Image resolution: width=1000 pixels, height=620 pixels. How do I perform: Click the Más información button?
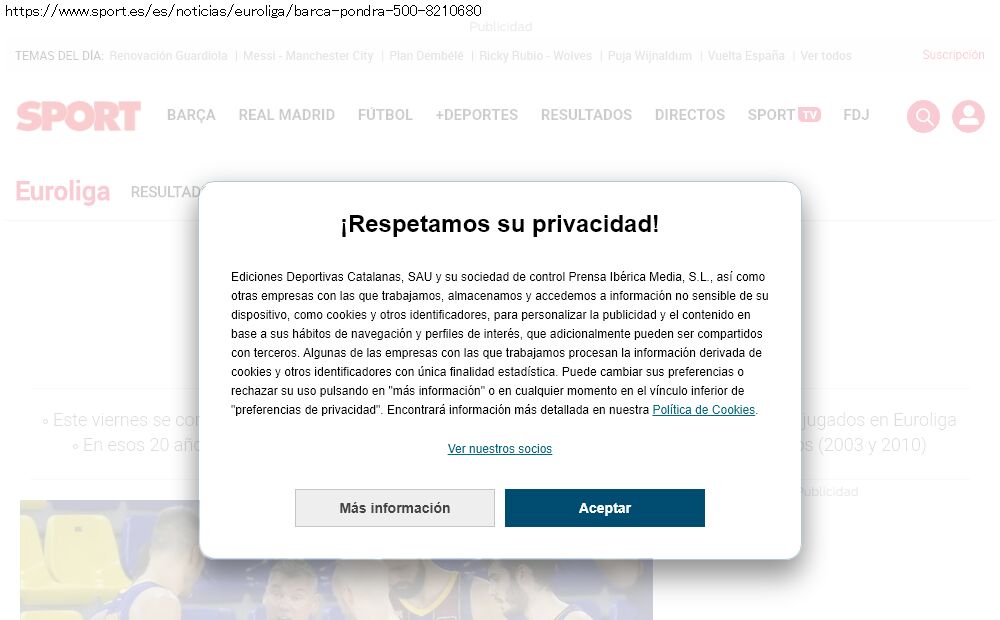(x=395, y=508)
